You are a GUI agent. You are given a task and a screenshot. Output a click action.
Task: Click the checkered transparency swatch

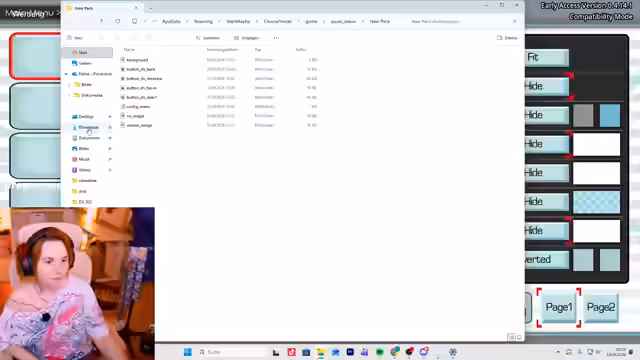click(x=596, y=202)
